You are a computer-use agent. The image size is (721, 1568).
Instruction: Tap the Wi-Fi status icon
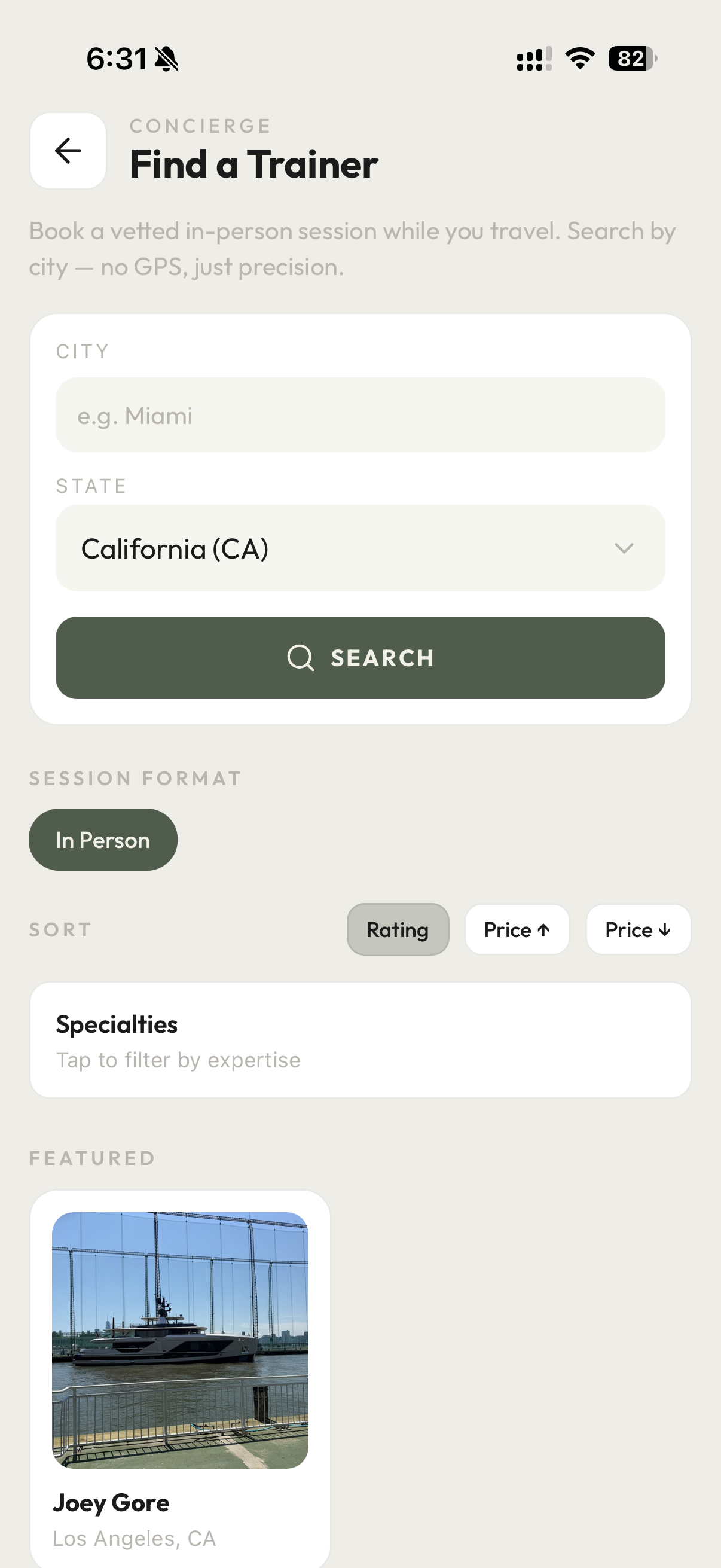(x=580, y=59)
